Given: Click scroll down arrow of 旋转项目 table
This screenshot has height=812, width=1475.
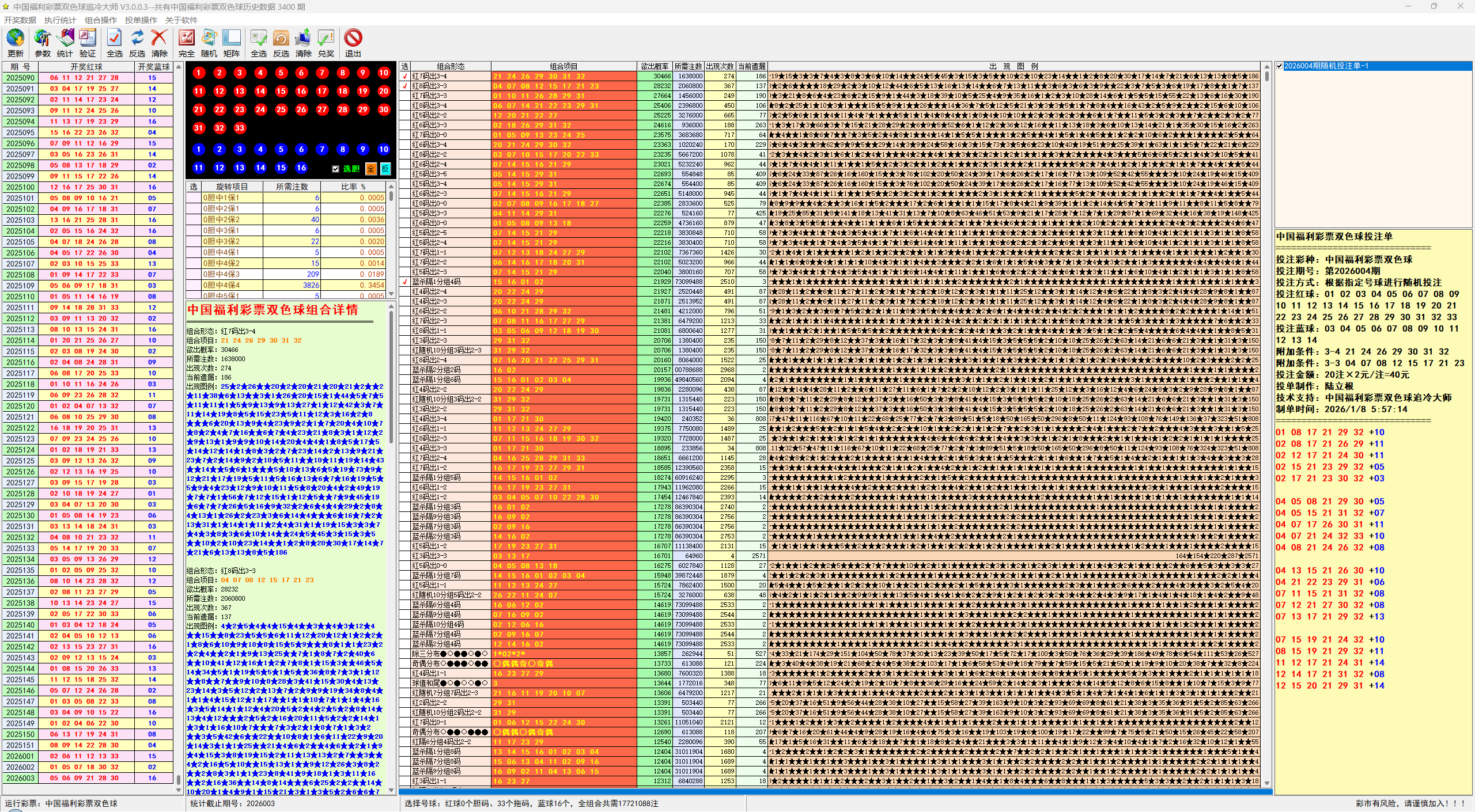Looking at the screenshot, I should (391, 294).
